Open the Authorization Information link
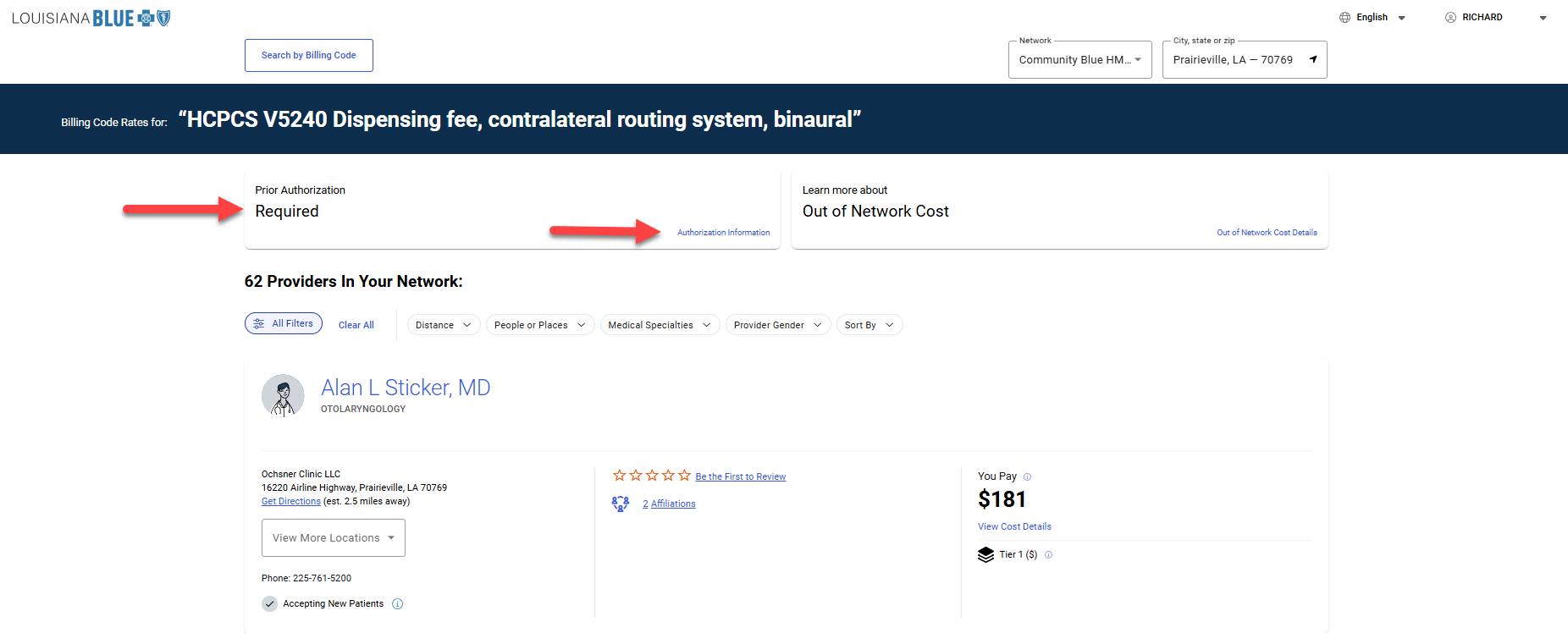The image size is (1568, 633). 723,232
